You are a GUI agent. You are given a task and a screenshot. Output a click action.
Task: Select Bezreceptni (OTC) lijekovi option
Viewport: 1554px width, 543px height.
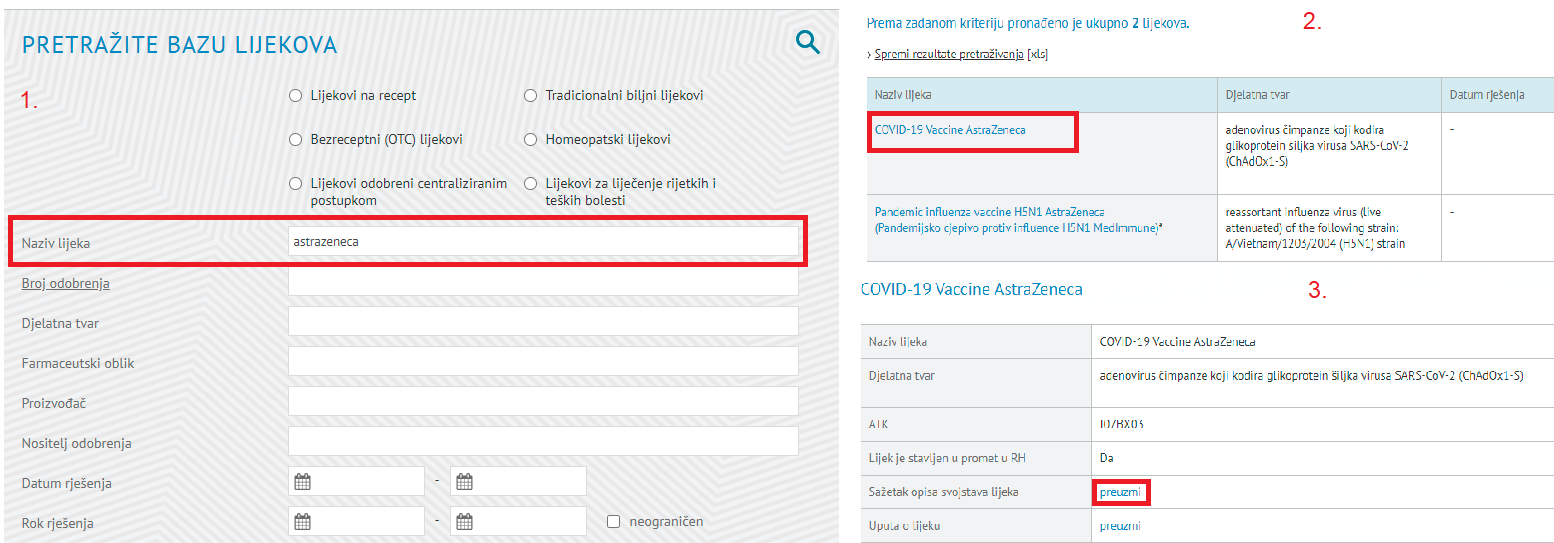tap(295, 140)
